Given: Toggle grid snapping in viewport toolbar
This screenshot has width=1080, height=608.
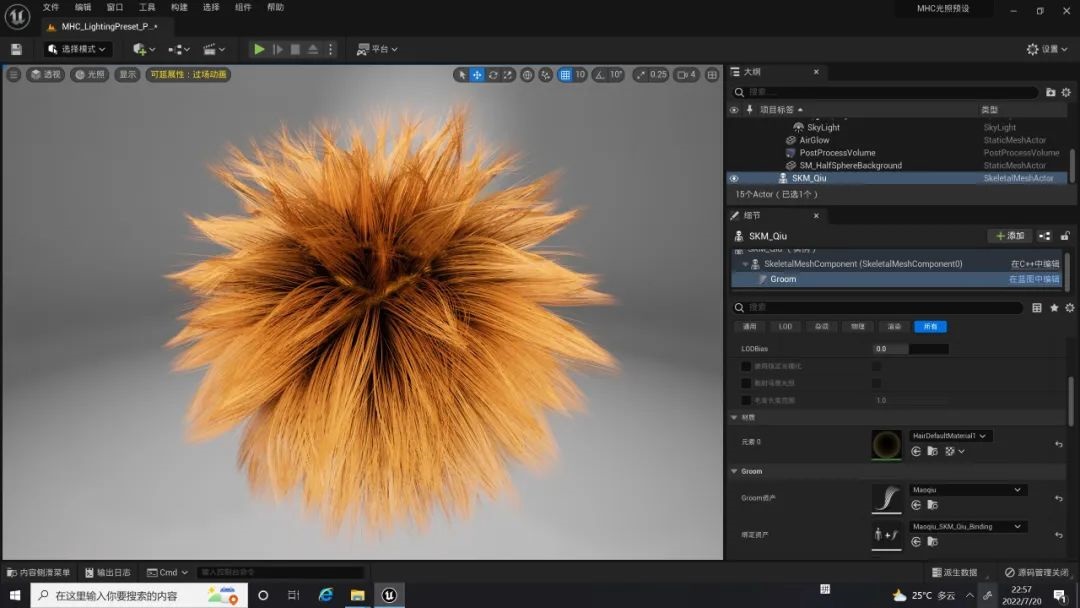Looking at the screenshot, I should click(x=565, y=75).
